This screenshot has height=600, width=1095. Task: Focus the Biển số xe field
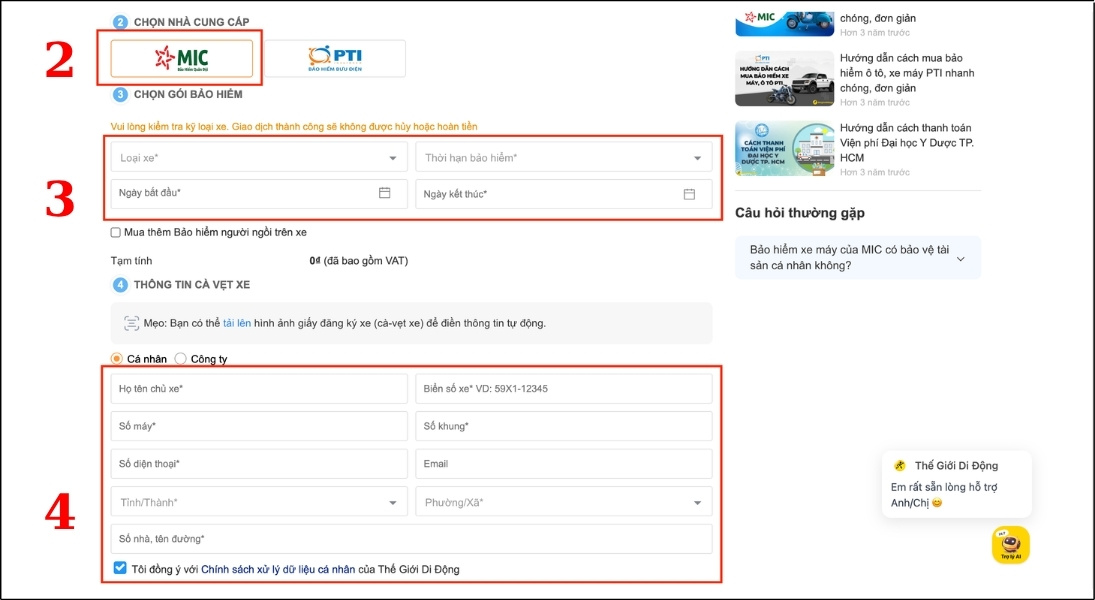tap(564, 389)
